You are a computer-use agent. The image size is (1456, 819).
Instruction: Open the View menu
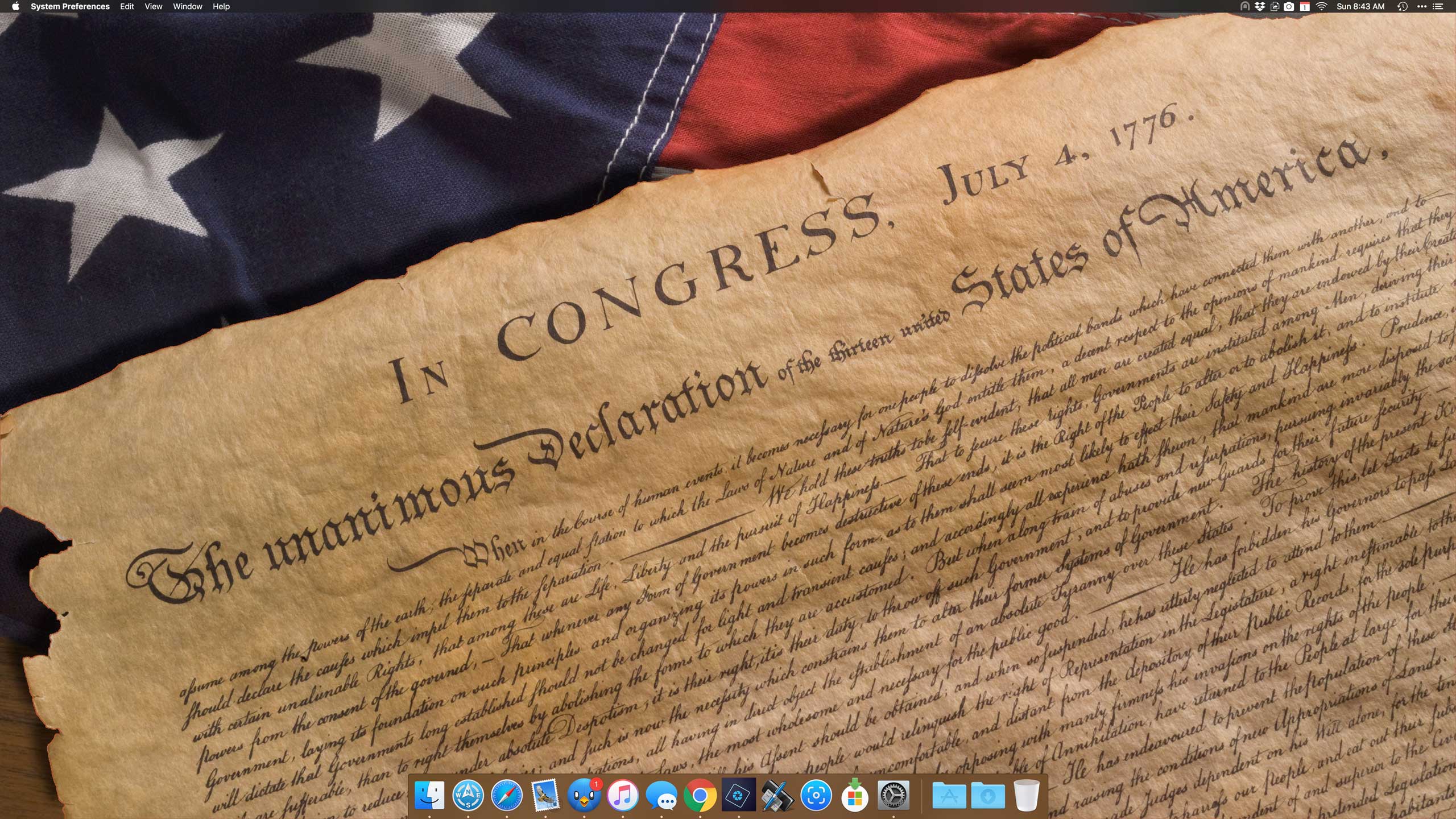(x=153, y=6)
